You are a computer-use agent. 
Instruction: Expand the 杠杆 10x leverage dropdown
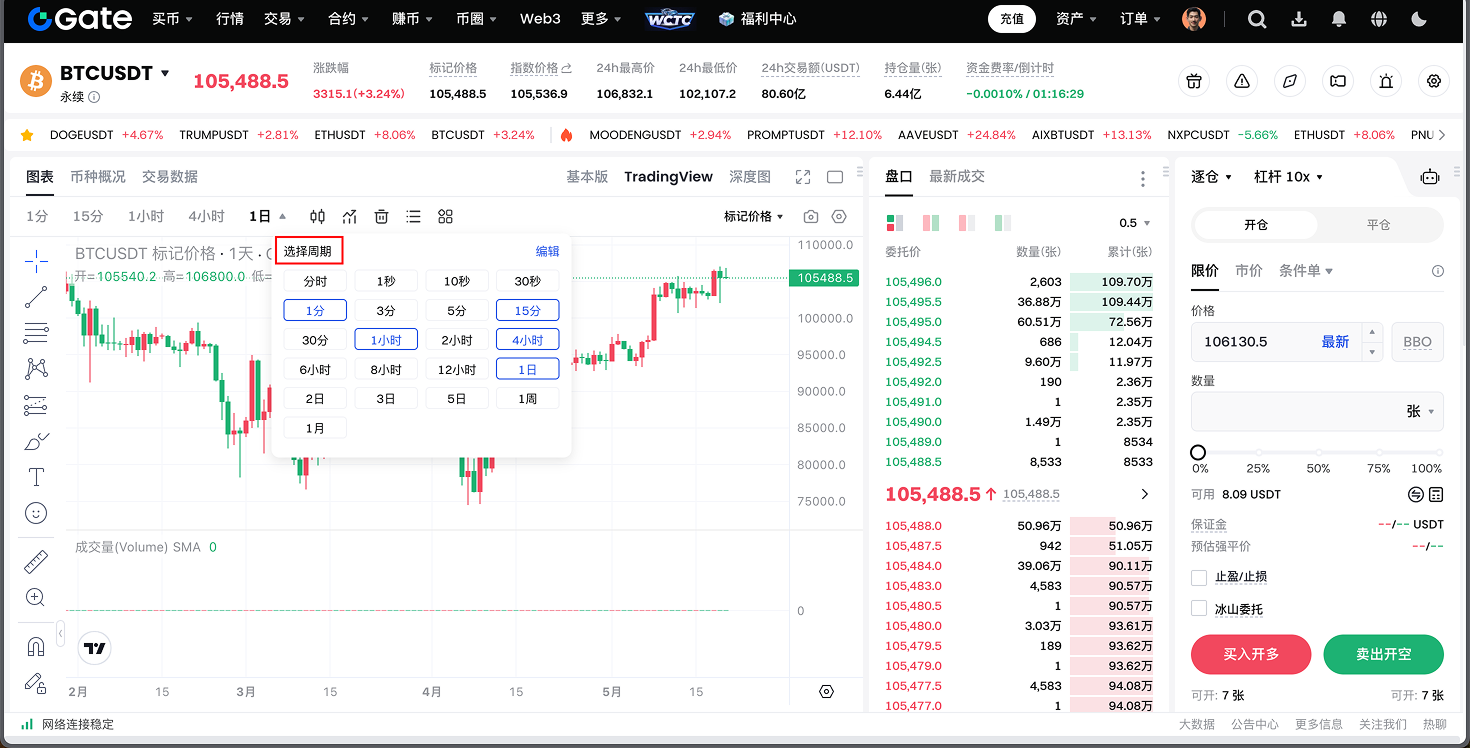(1288, 177)
